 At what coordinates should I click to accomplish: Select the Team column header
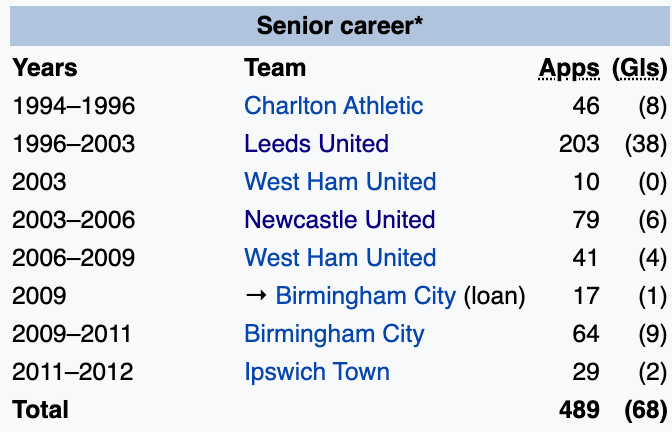pos(275,68)
